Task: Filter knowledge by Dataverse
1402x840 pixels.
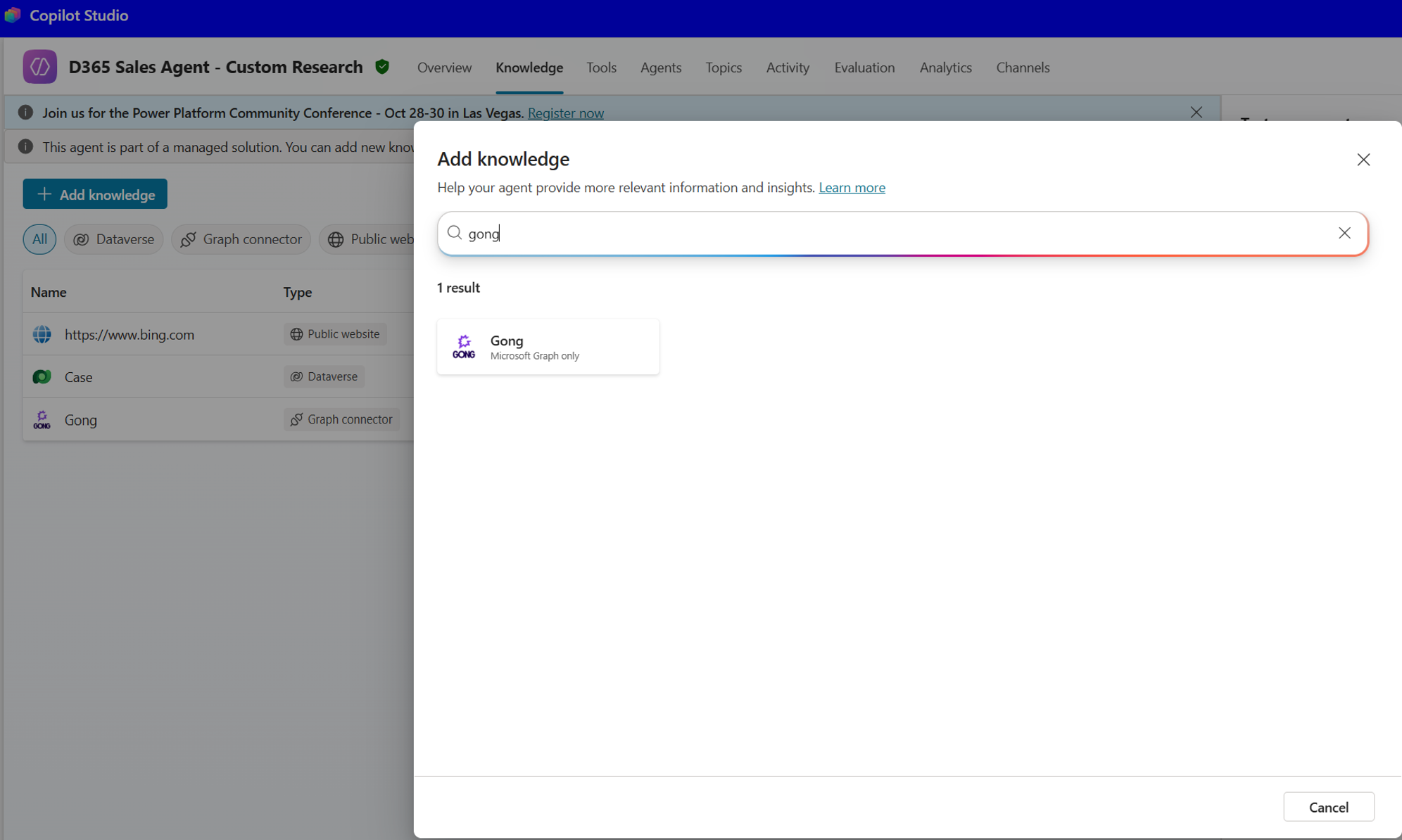Action: (x=113, y=239)
